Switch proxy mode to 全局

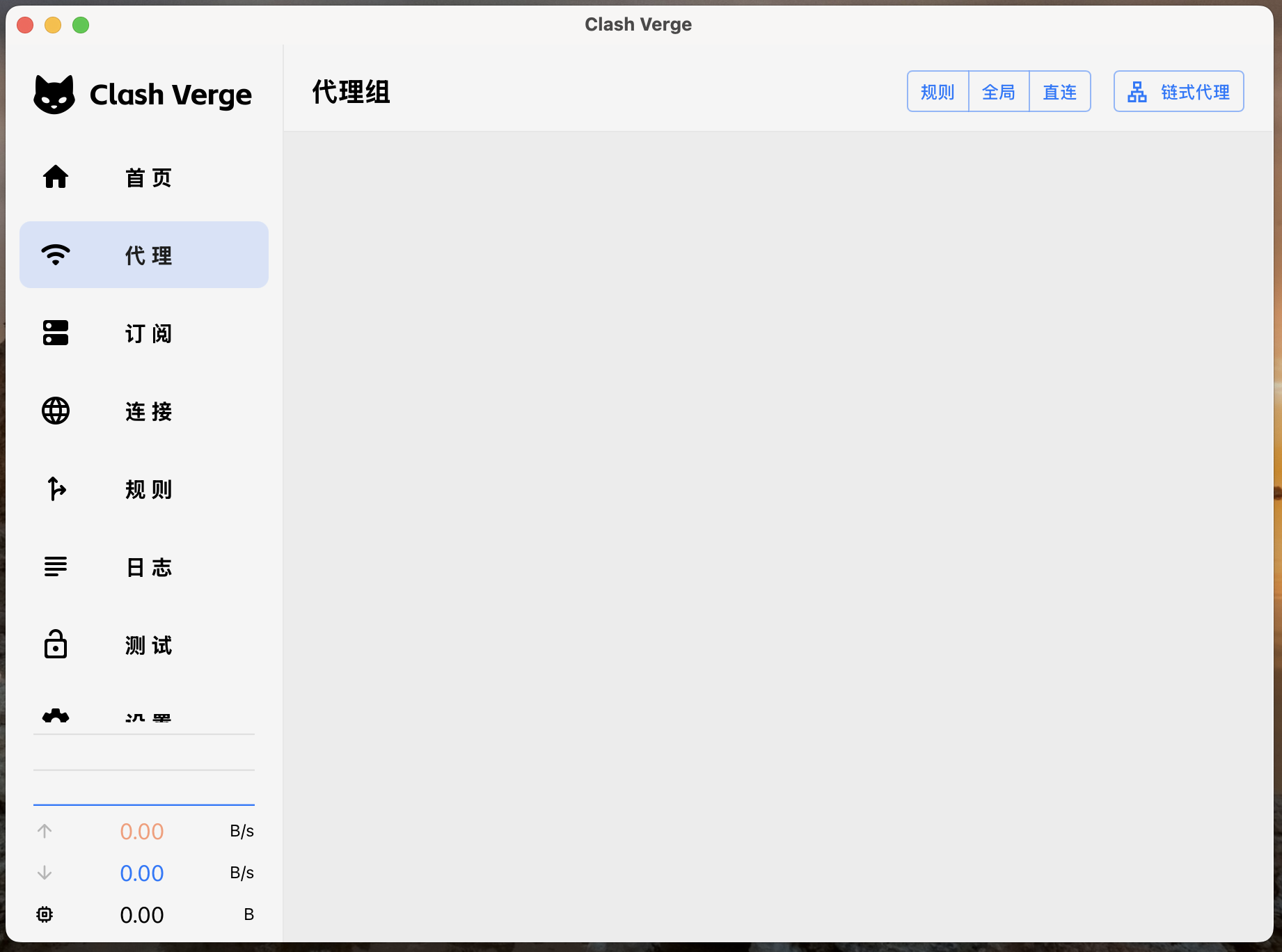999,91
